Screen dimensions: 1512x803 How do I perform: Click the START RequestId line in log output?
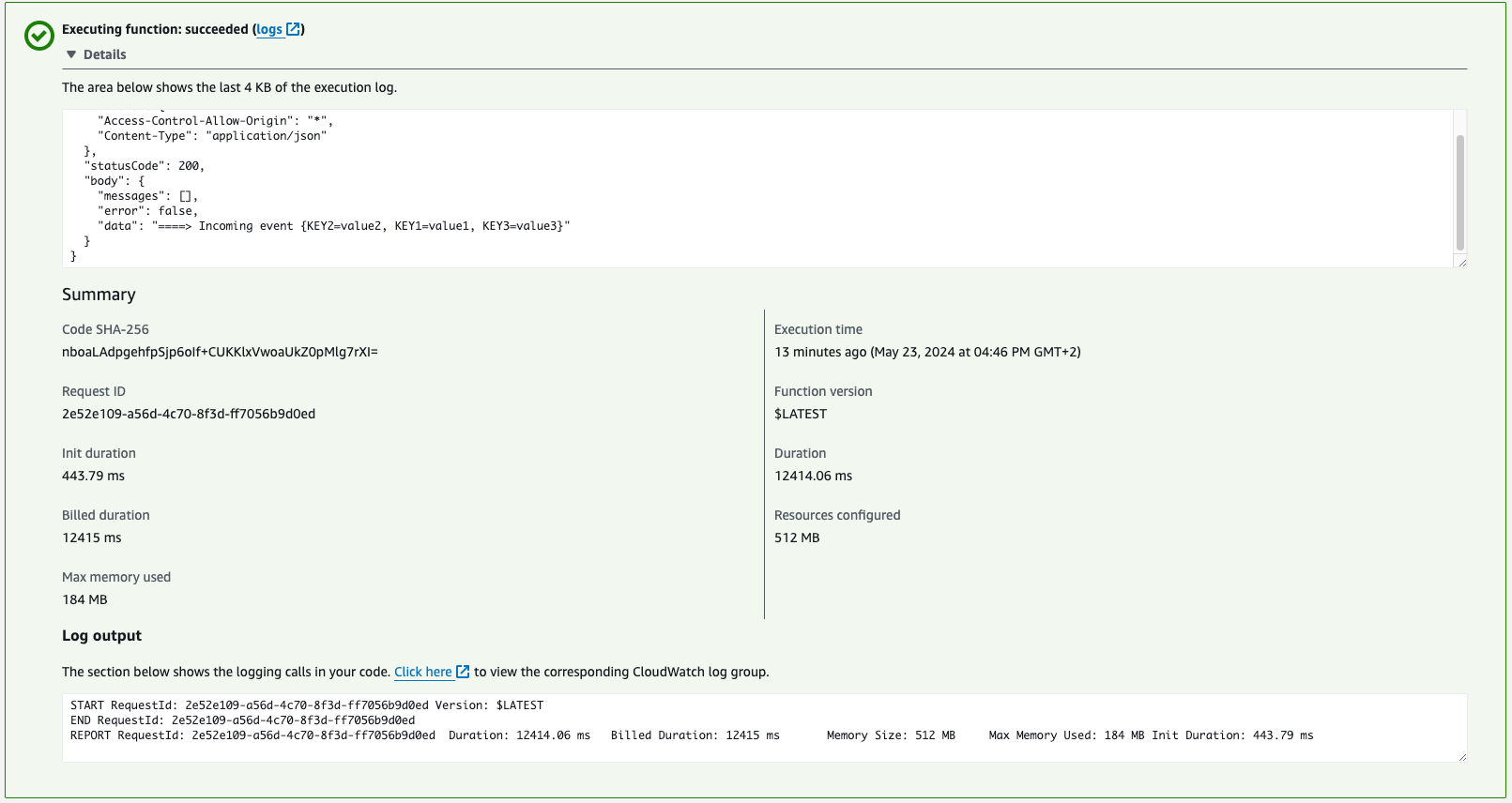307,705
